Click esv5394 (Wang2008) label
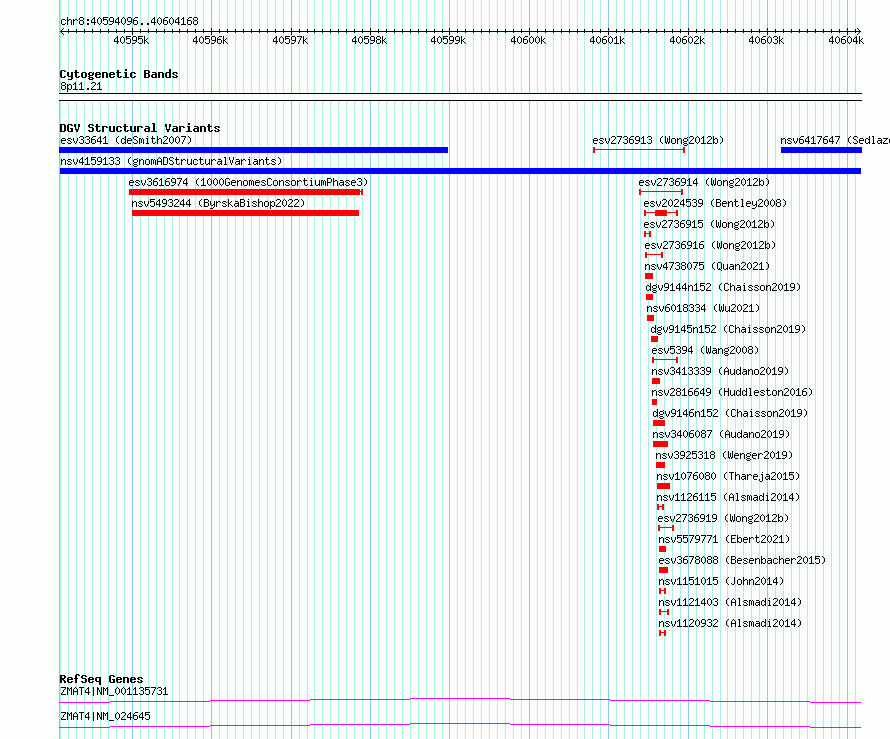The height and width of the screenshot is (739, 890). (706, 350)
